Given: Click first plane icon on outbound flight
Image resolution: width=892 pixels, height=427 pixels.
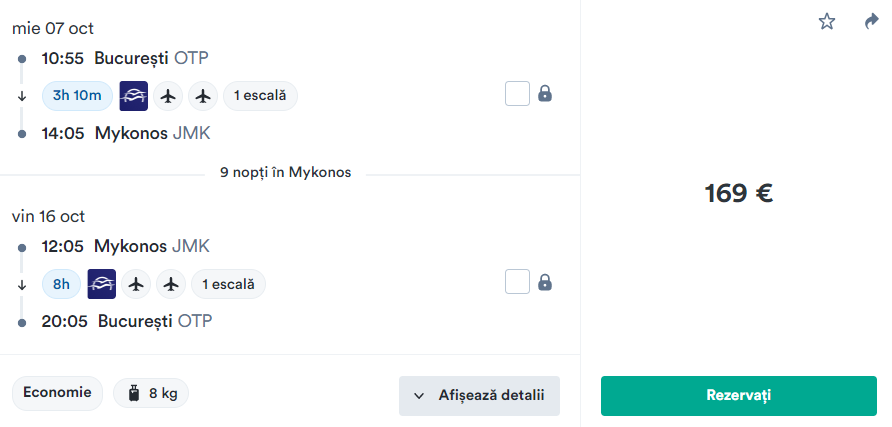Looking at the screenshot, I should tap(169, 96).
